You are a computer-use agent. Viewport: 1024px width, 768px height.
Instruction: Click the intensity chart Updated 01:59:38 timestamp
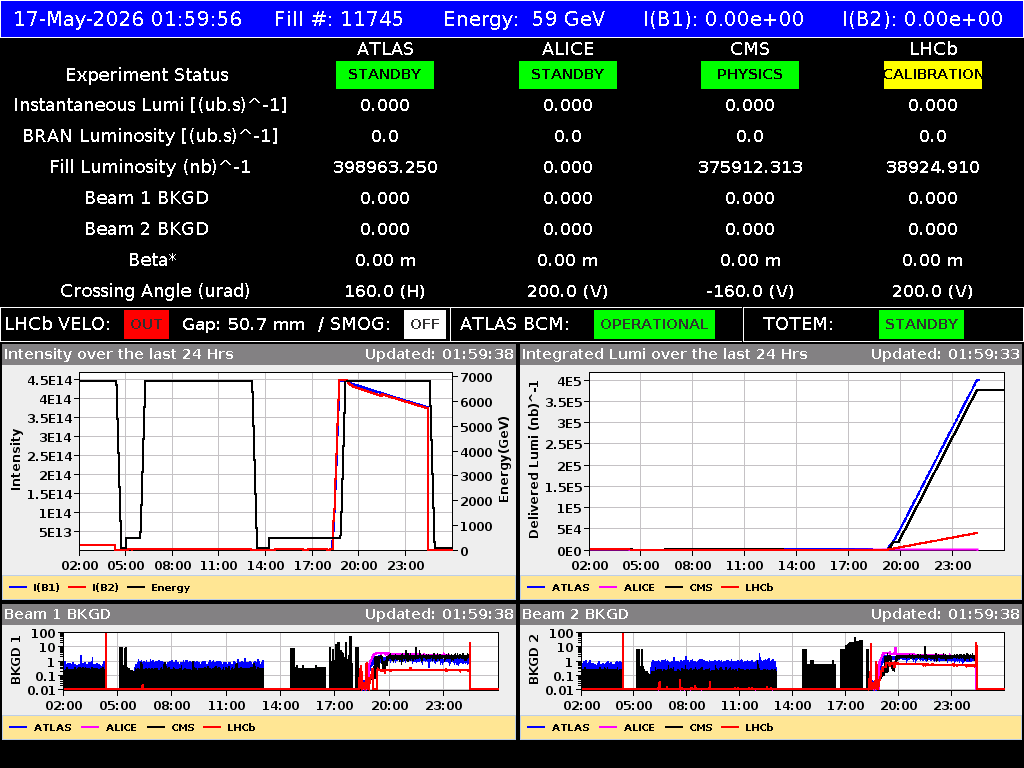[x=440, y=355]
